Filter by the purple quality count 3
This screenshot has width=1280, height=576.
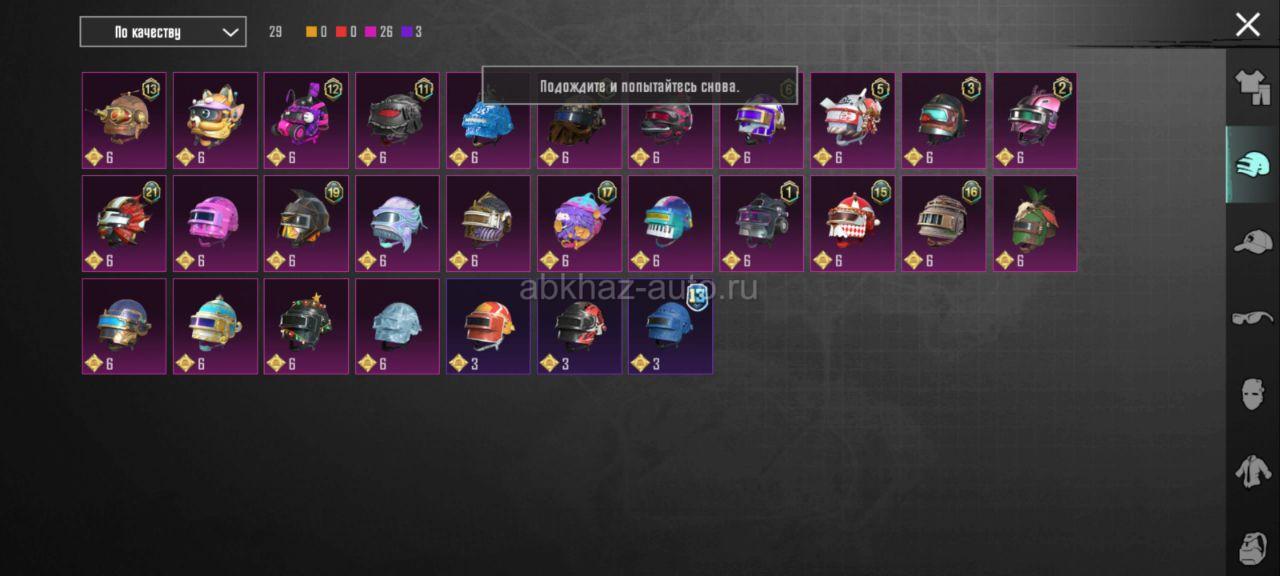411,32
